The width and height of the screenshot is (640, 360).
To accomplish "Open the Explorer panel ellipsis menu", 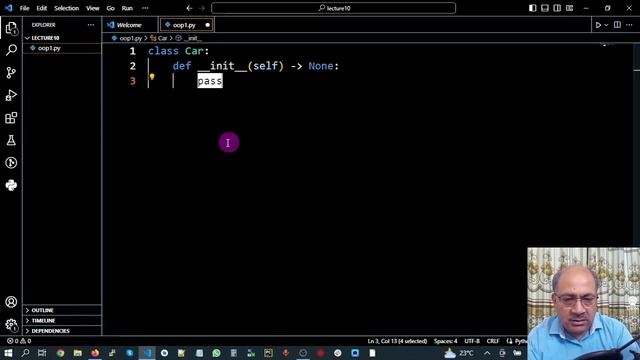I will point(91,25).
